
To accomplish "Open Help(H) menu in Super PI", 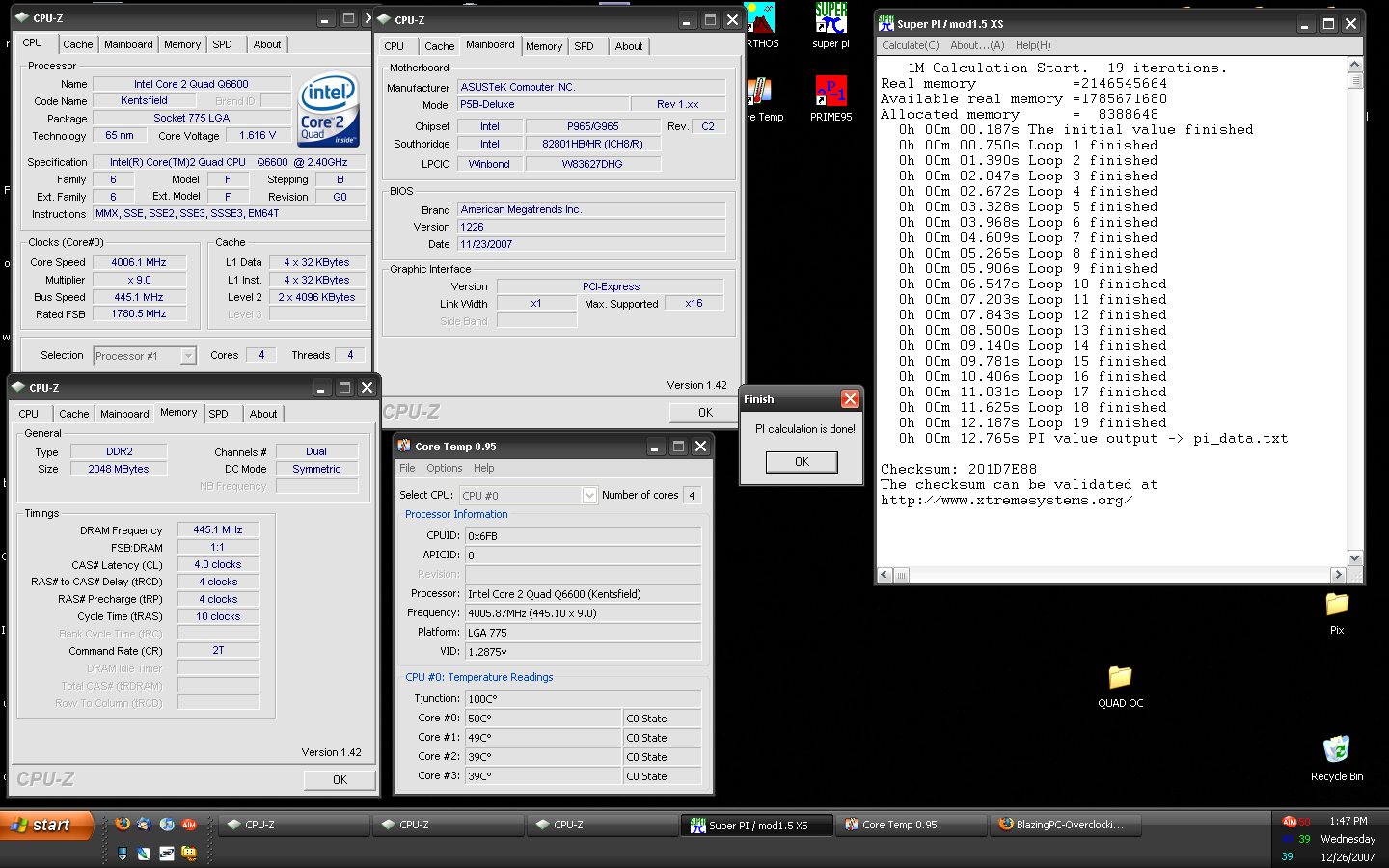I will 1033,45.
